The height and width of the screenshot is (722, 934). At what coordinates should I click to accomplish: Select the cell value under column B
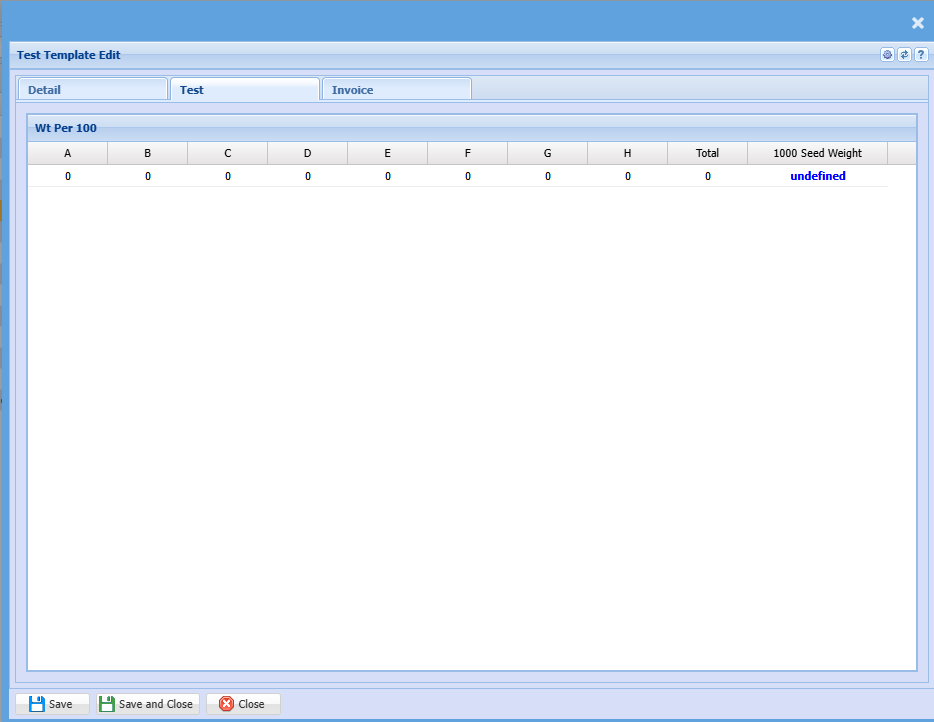[x=148, y=176]
